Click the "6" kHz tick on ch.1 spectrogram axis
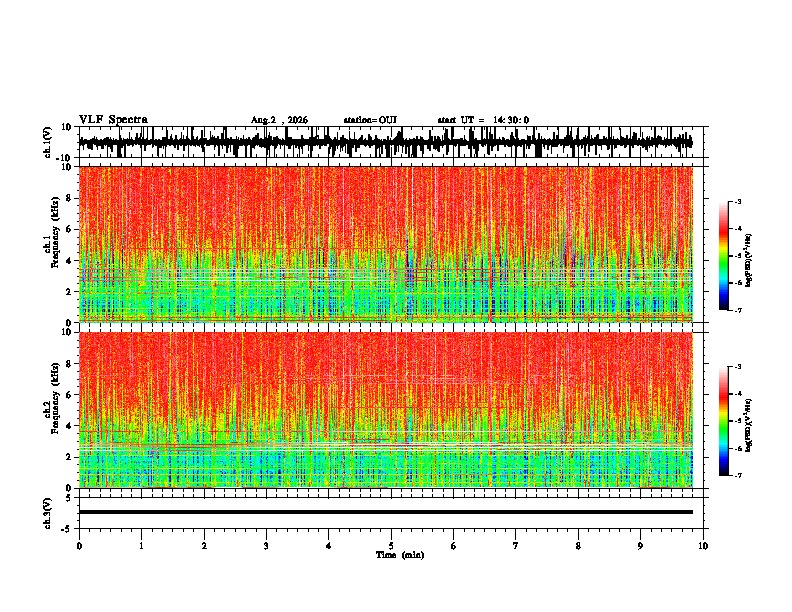The height and width of the screenshot is (612, 792). point(70,229)
